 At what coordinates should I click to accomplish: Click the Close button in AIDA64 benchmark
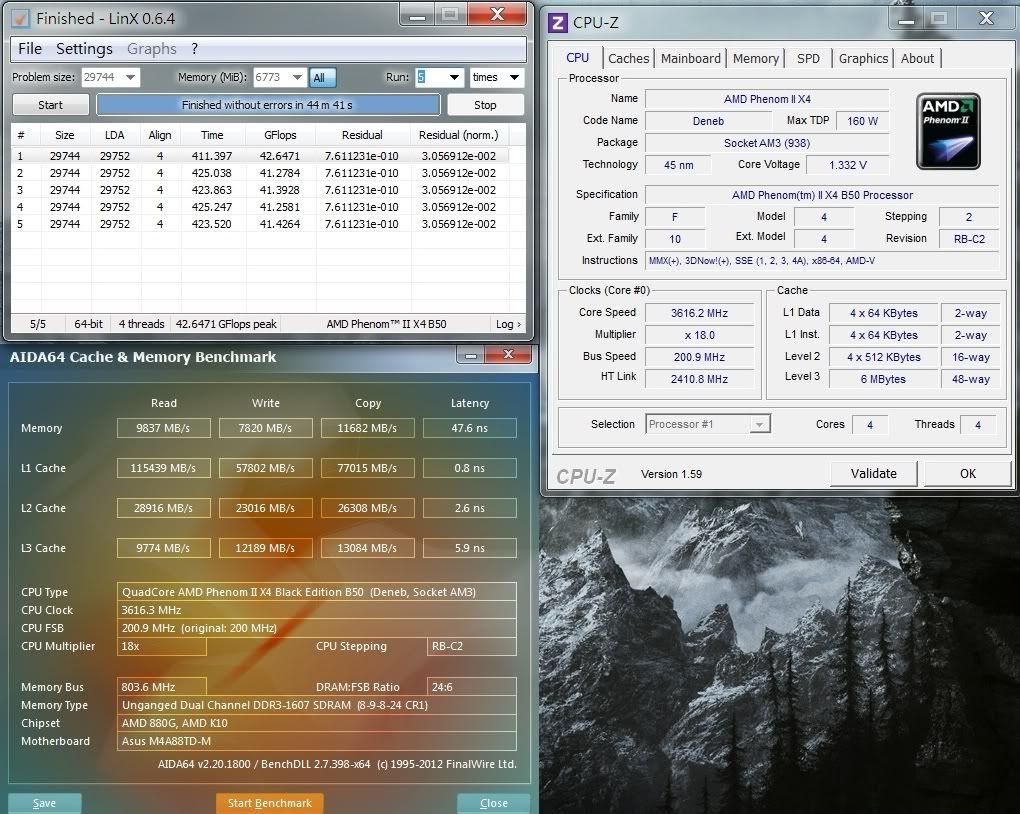point(494,803)
